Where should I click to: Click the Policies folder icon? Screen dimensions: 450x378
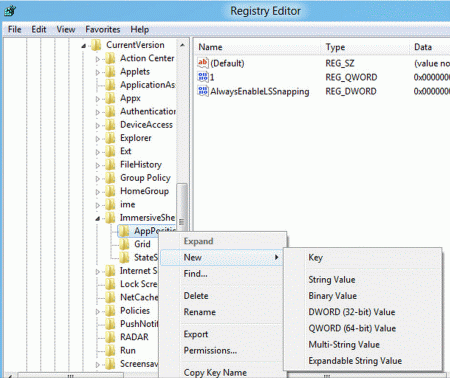(x=110, y=311)
